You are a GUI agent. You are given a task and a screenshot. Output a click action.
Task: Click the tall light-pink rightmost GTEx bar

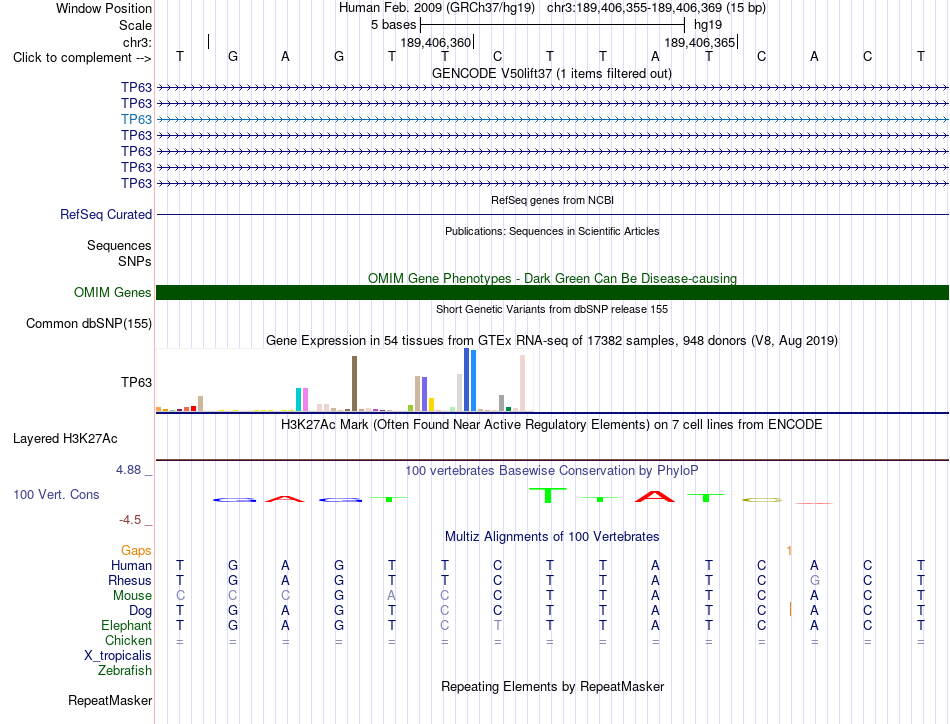523,383
